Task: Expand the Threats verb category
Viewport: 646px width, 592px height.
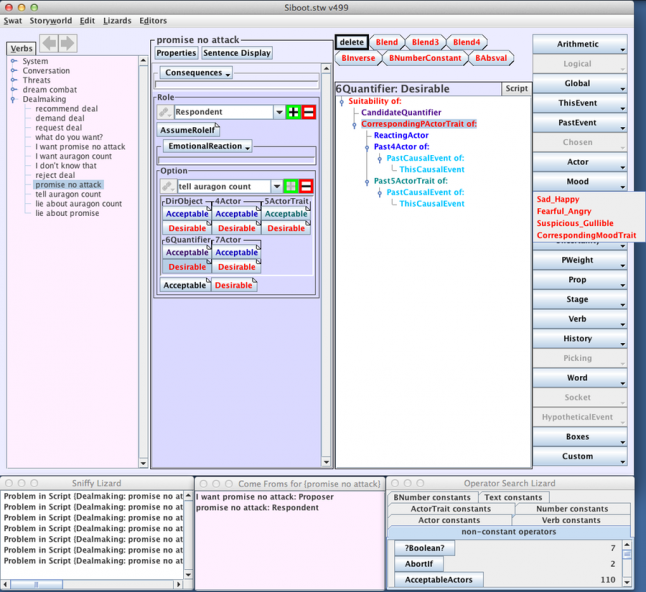Action: tap(14, 80)
